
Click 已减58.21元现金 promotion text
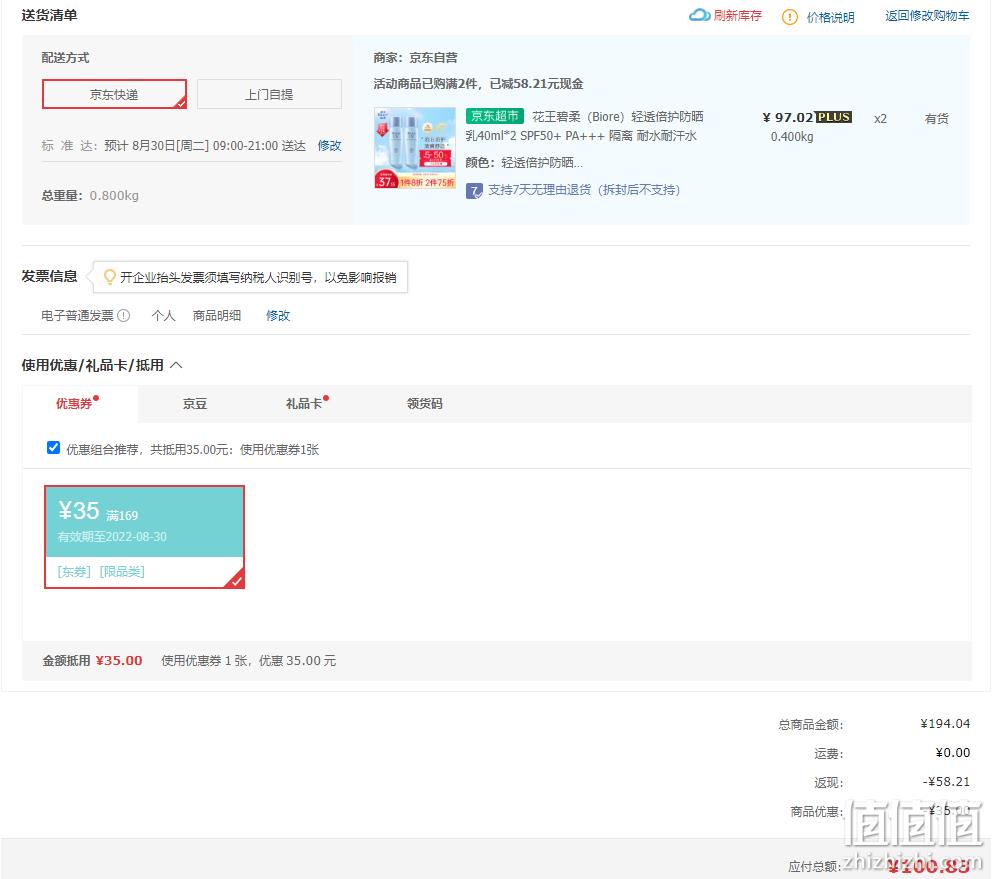point(536,84)
